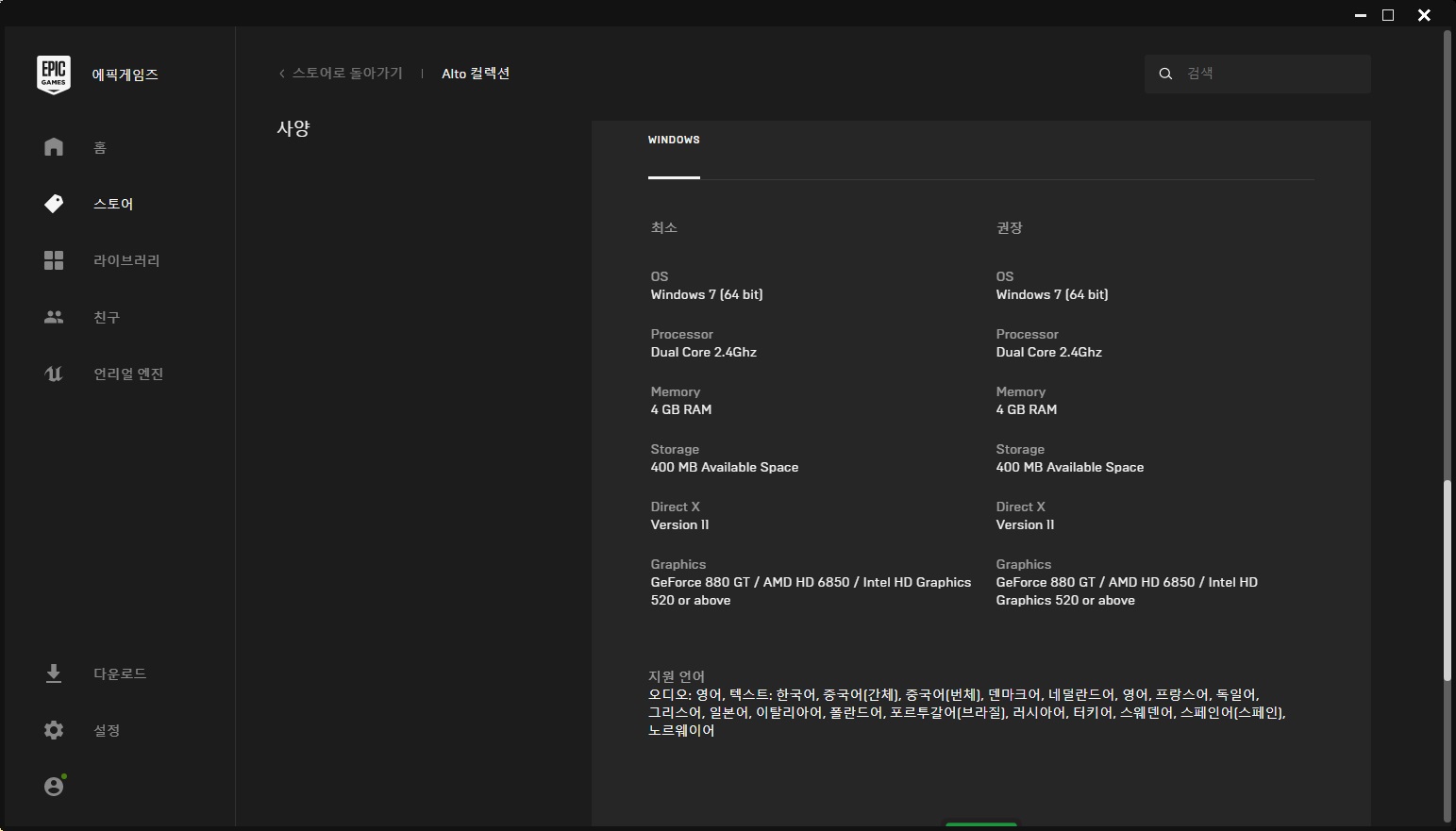
Task: Click minimum OS value Windows 7 (64 bit)
Action: point(707,294)
